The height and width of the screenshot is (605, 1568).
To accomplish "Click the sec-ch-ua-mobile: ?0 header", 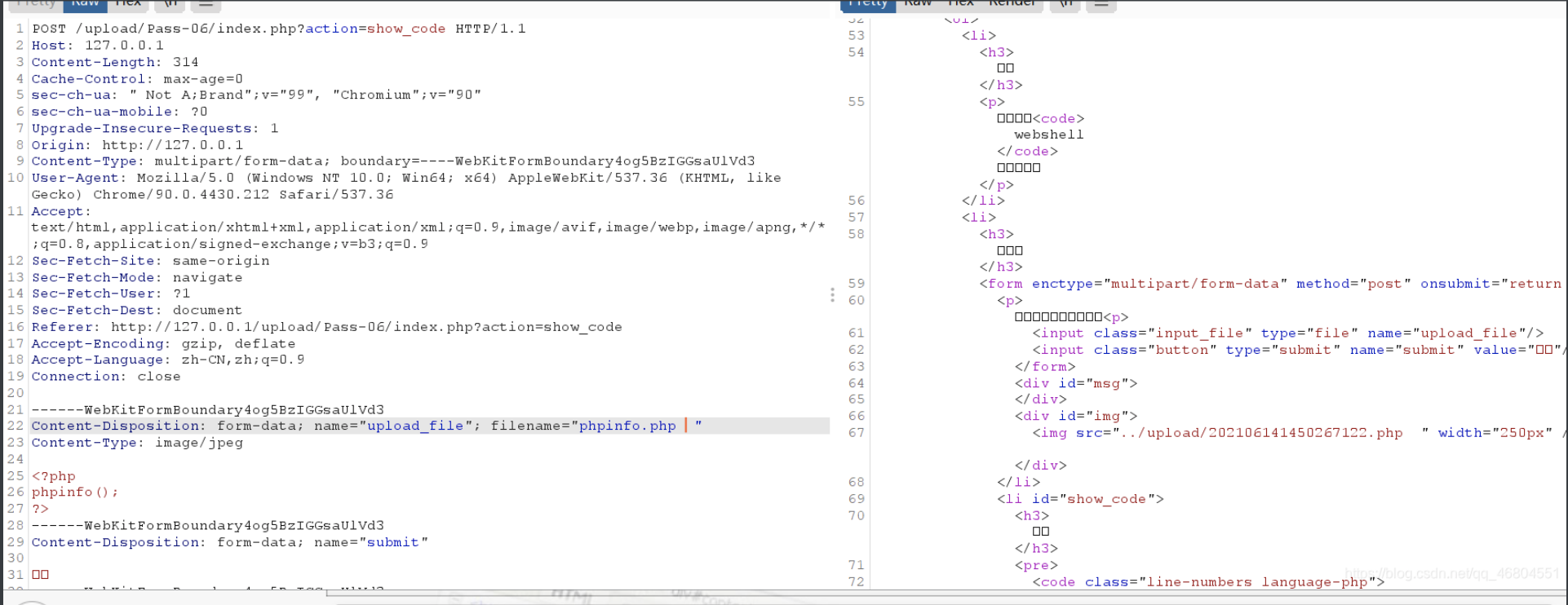I will [x=120, y=112].
